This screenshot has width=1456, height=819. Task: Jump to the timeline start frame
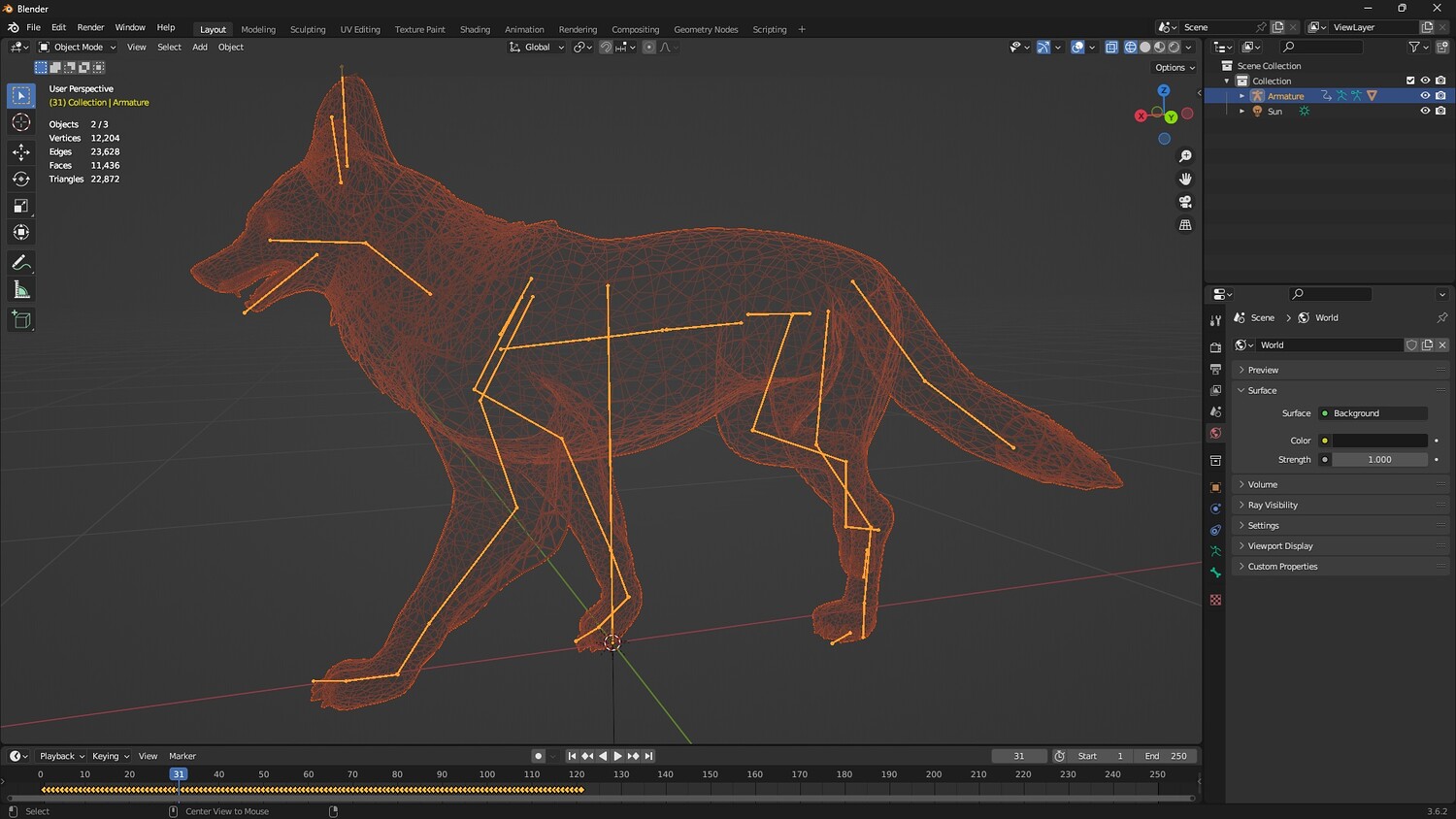pos(572,756)
